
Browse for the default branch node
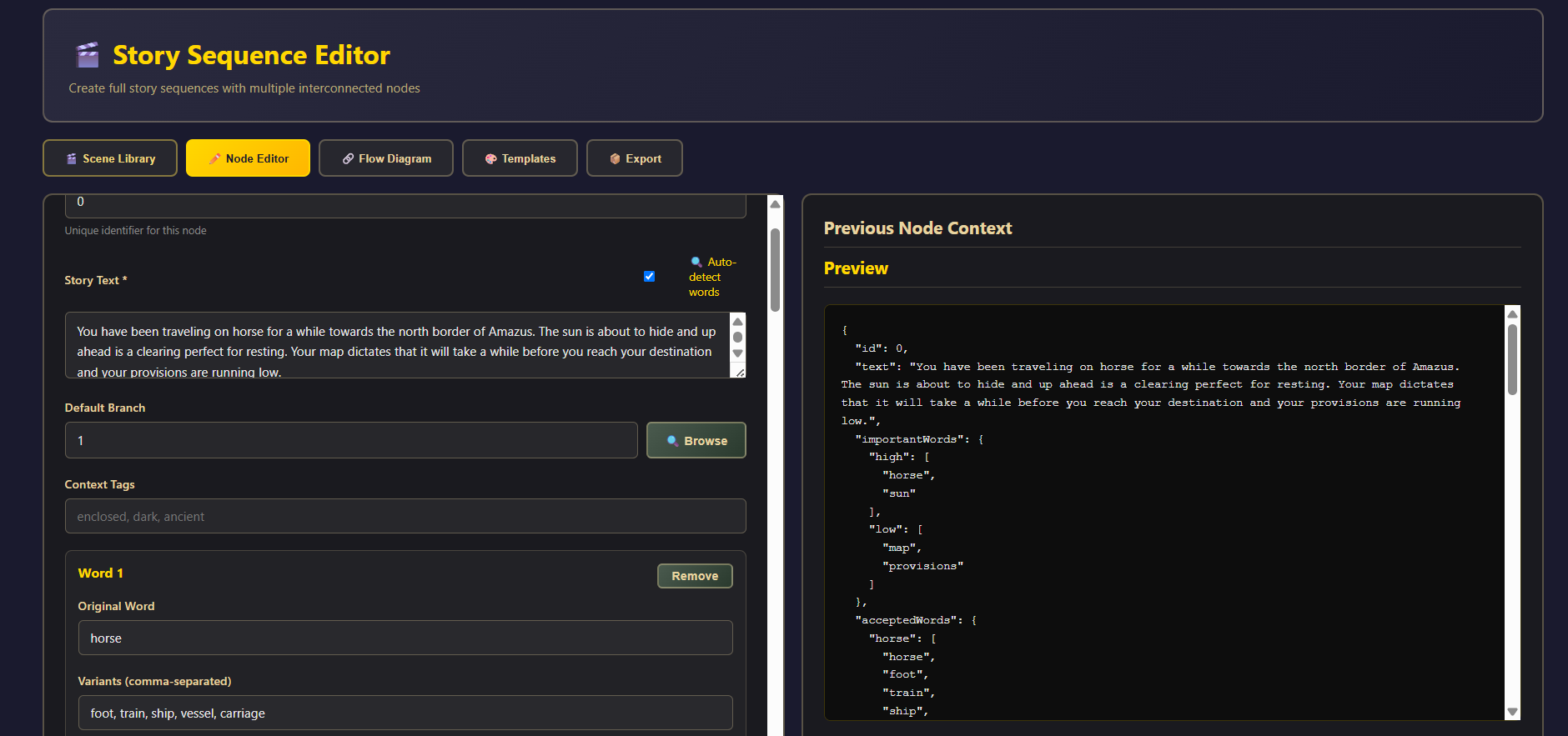[x=696, y=440]
